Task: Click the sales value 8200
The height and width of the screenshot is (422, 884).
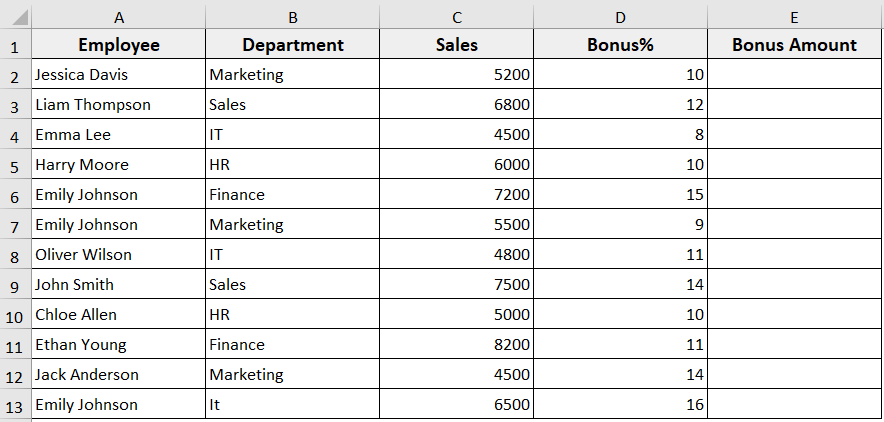Action: (457, 345)
